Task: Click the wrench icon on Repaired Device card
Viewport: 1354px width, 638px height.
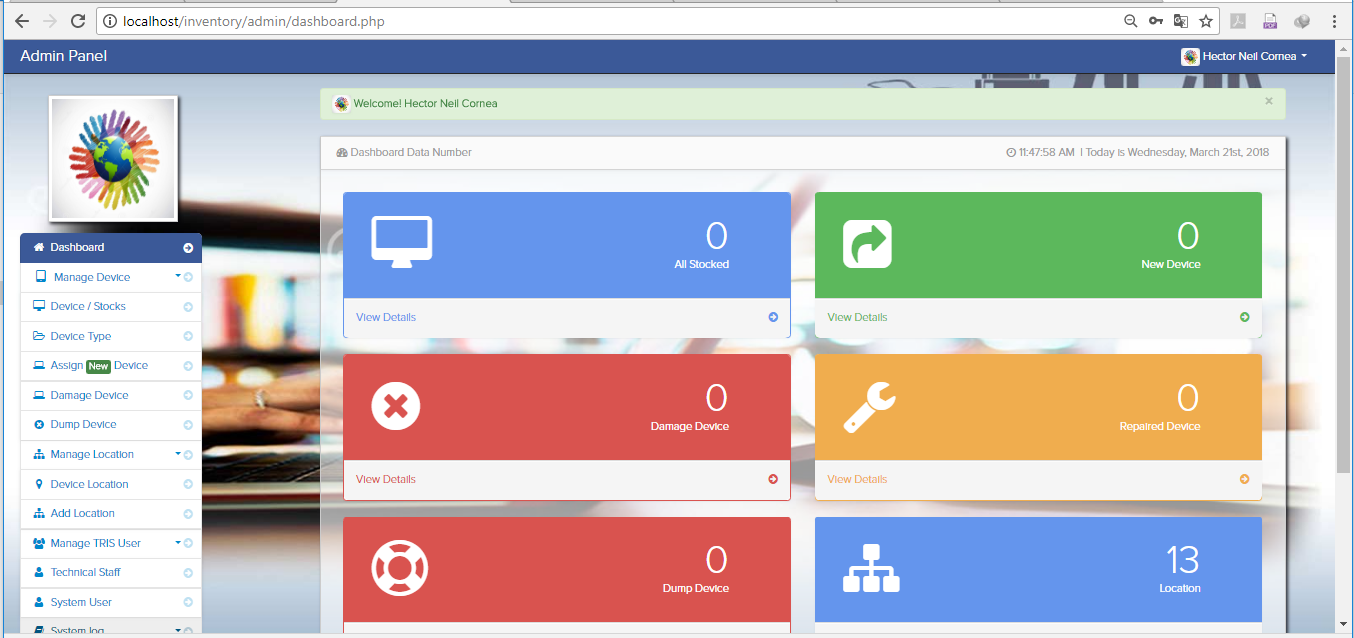Action: point(867,406)
